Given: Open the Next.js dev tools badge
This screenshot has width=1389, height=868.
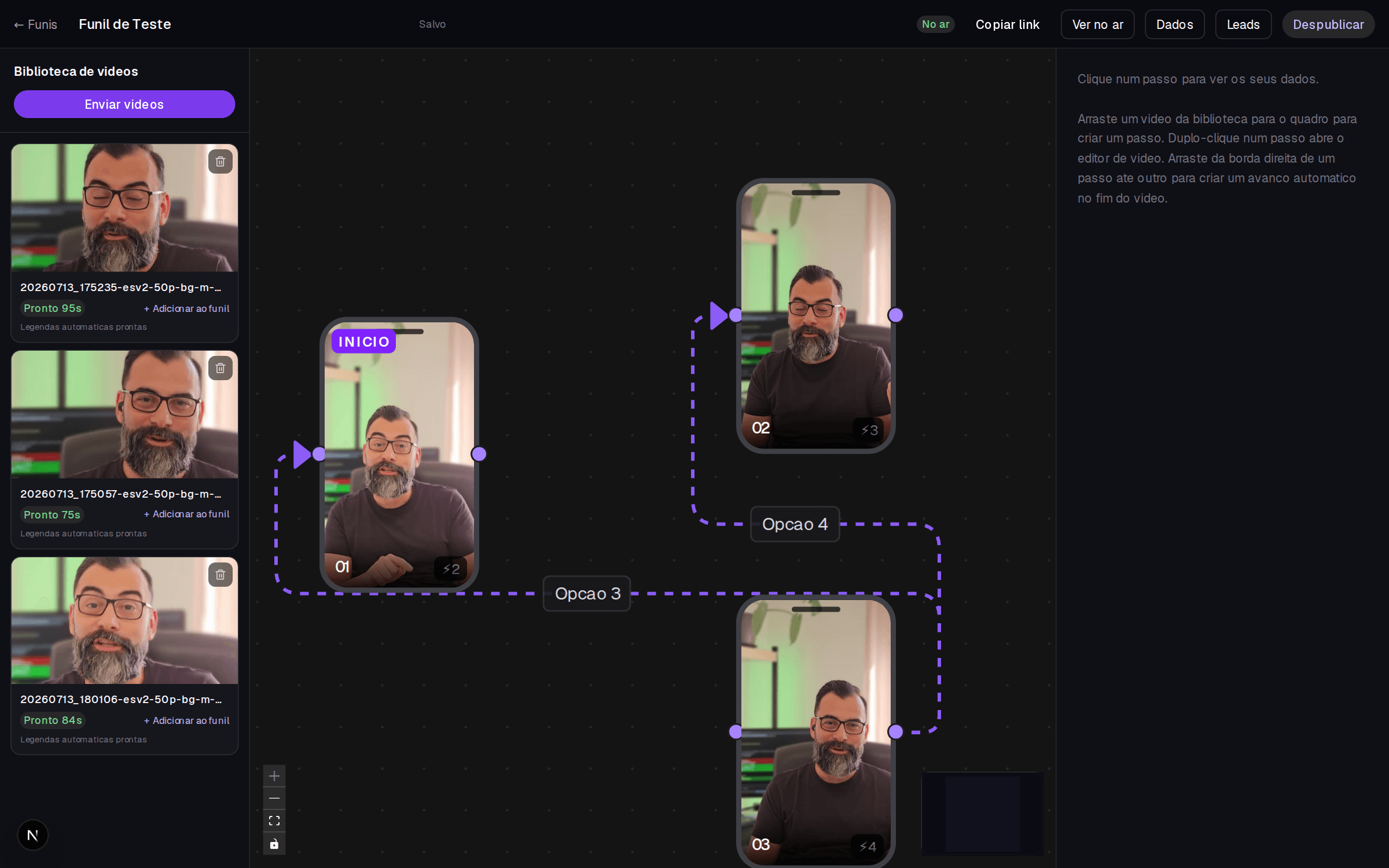Looking at the screenshot, I should 33,835.
